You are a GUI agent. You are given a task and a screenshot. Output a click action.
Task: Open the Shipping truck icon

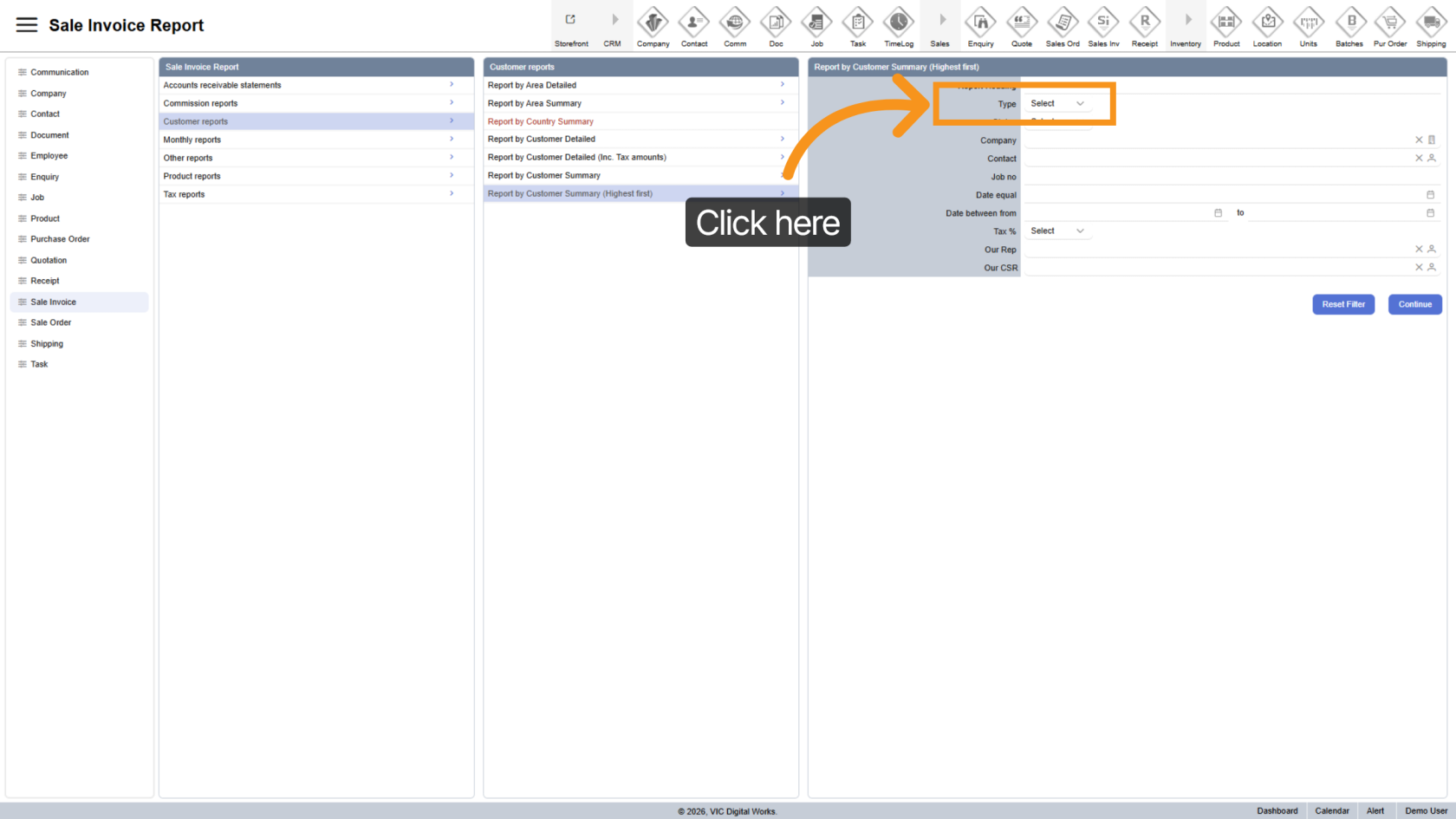[x=1431, y=22]
